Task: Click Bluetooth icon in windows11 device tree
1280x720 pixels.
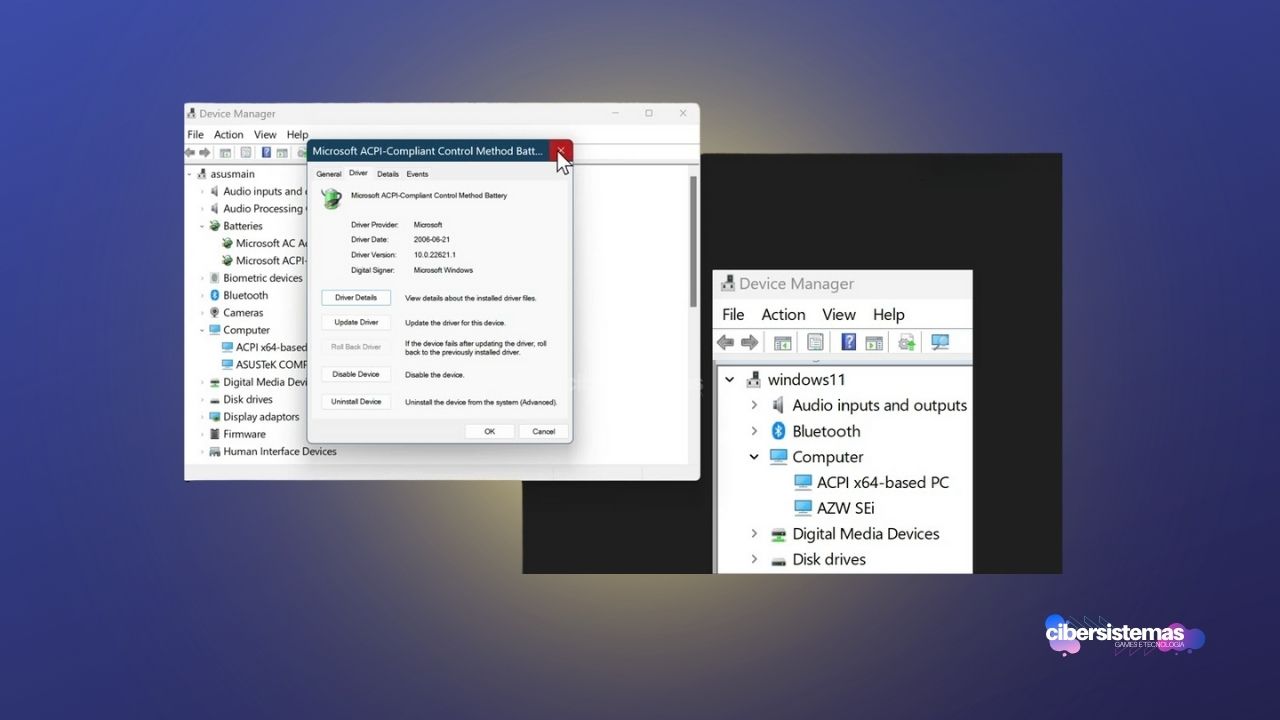Action: point(779,431)
